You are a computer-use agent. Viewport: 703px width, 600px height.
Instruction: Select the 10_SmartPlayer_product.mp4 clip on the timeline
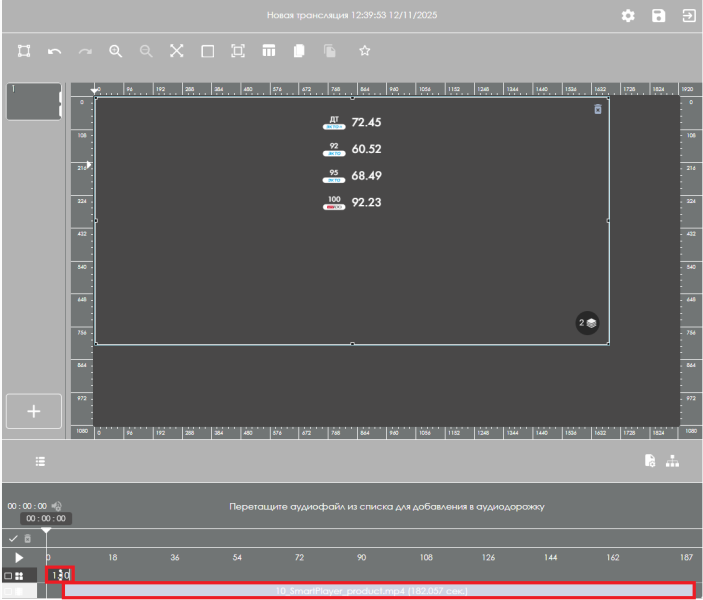click(x=377, y=591)
